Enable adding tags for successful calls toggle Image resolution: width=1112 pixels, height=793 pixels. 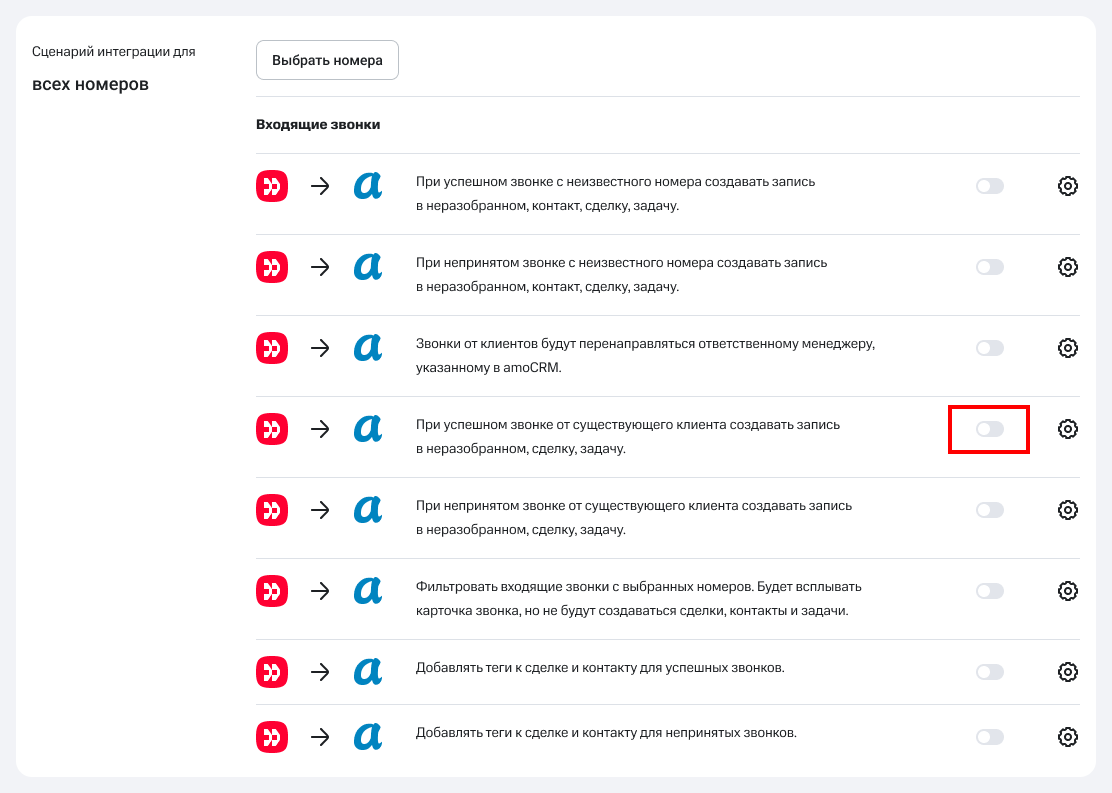tap(989, 671)
